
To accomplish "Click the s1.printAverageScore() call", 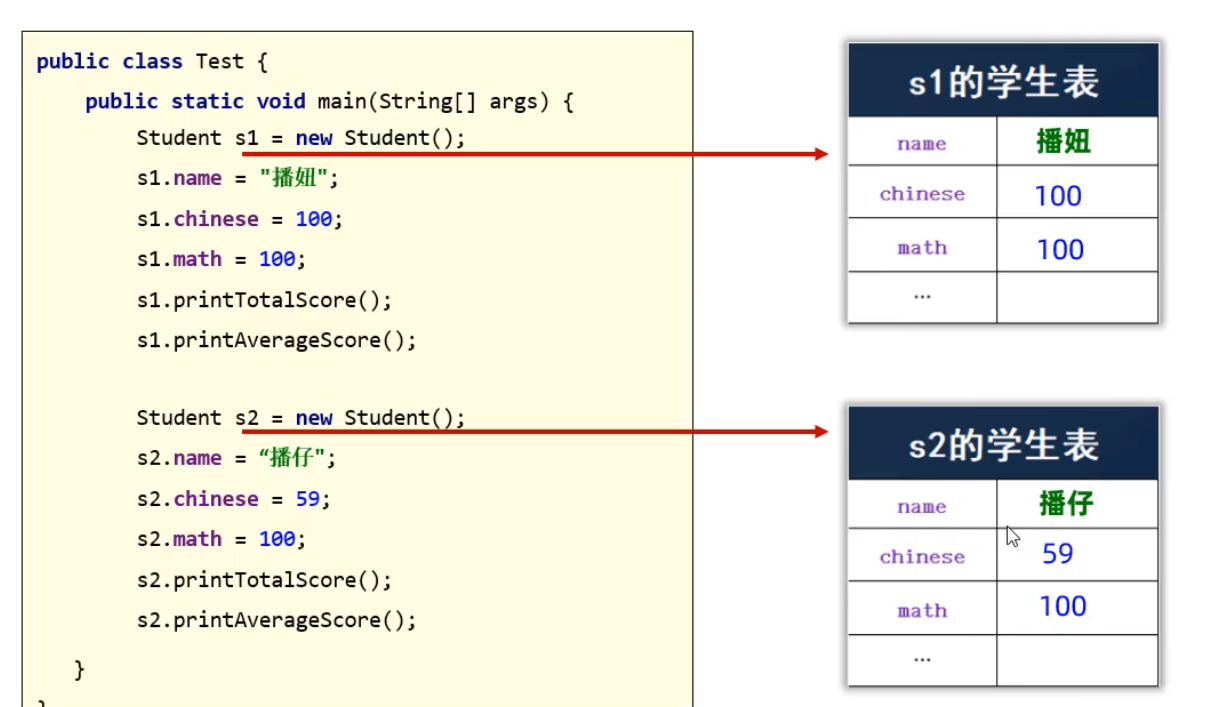I will pos(276,340).
